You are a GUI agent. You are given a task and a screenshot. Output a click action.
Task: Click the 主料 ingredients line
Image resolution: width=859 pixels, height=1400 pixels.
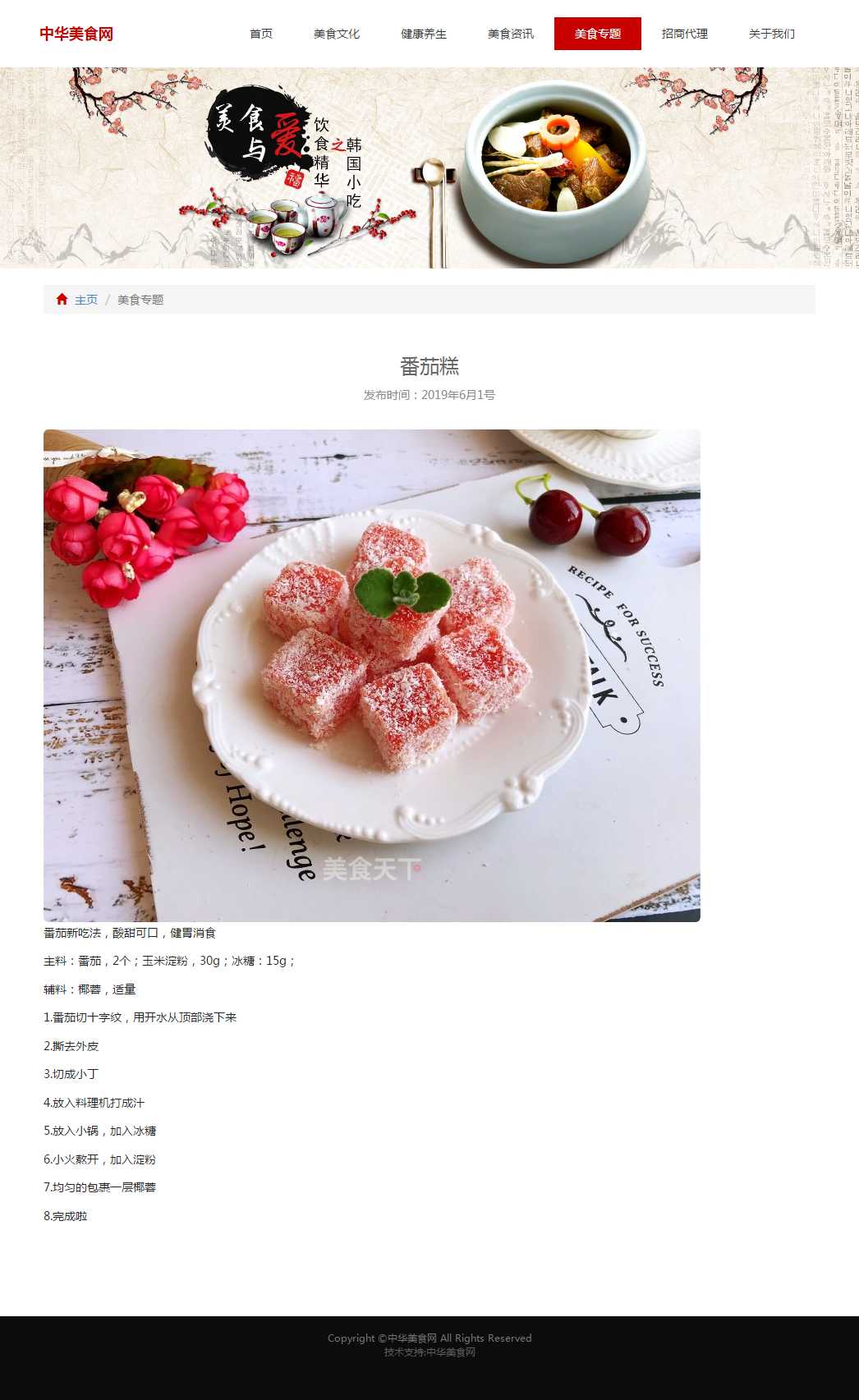[169, 961]
